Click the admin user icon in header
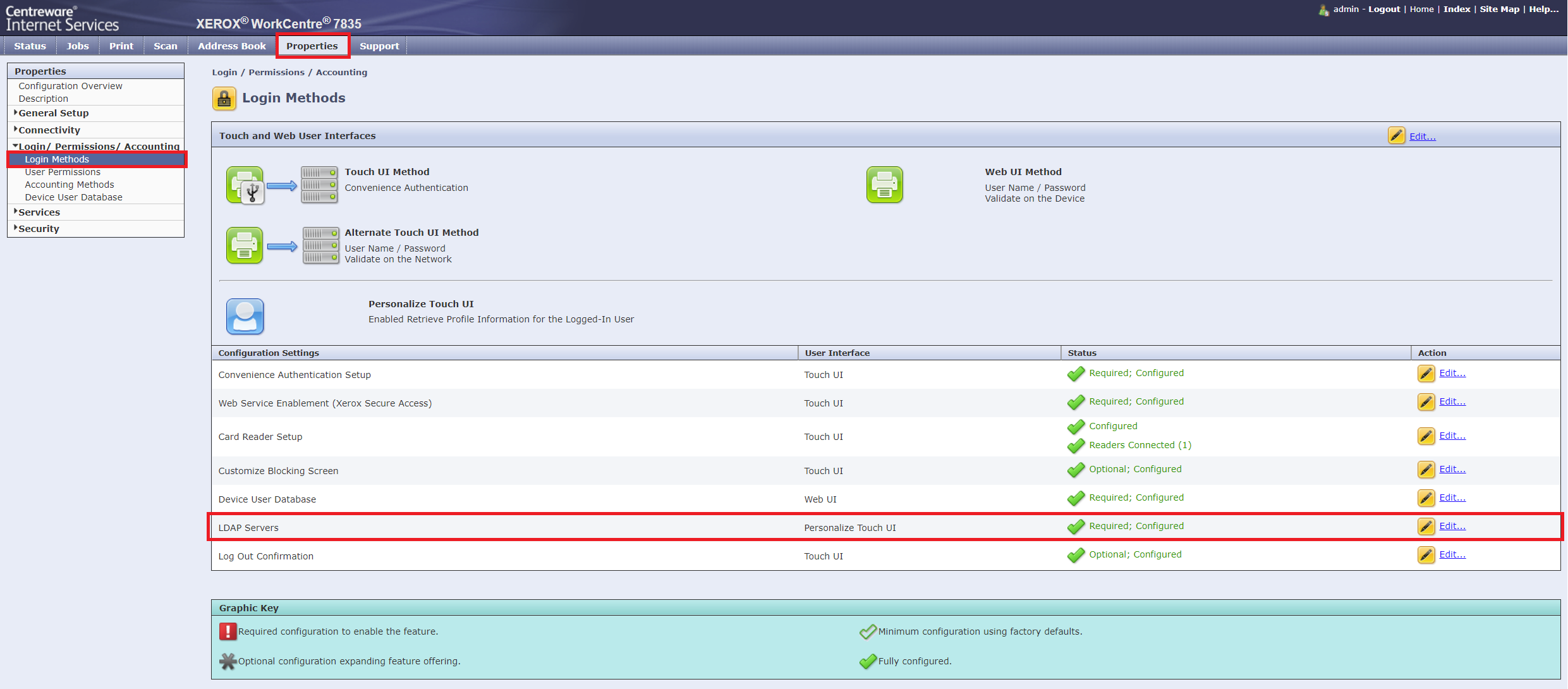The width and height of the screenshot is (1568, 689). click(x=1323, y=9)
